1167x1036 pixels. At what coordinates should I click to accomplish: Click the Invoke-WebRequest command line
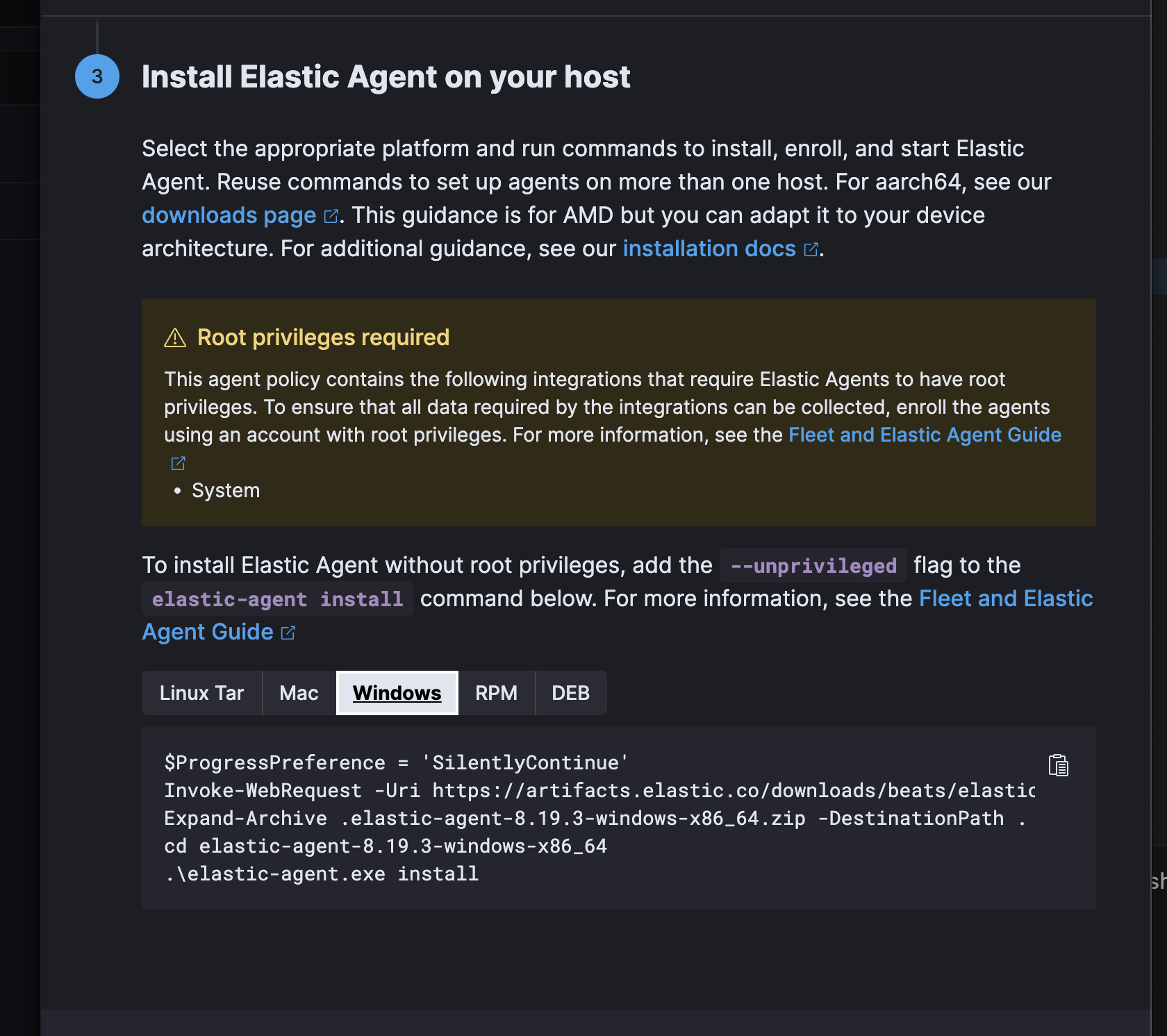[597, 790]
